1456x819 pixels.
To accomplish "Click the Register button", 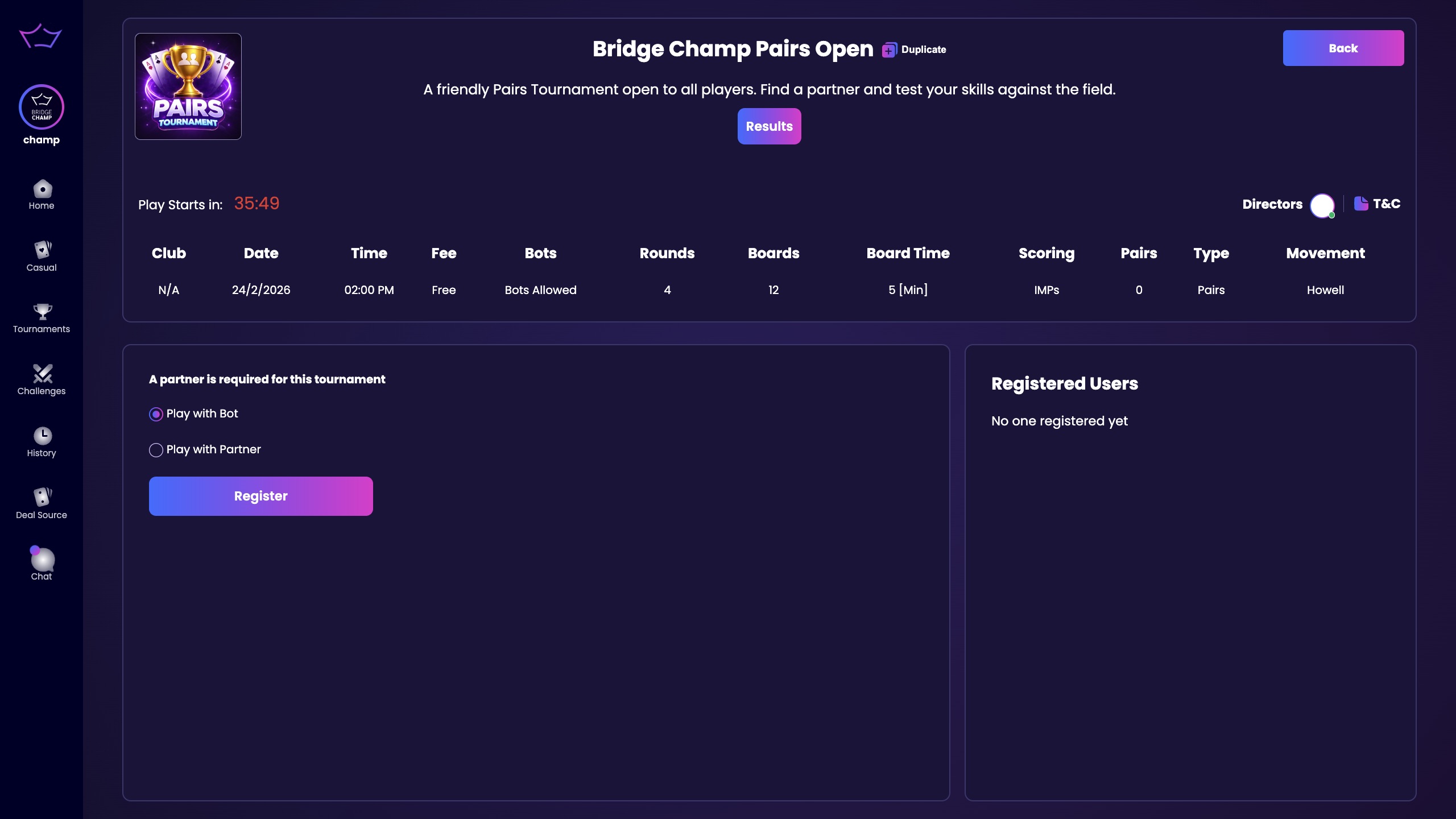I will pos(260,495).
